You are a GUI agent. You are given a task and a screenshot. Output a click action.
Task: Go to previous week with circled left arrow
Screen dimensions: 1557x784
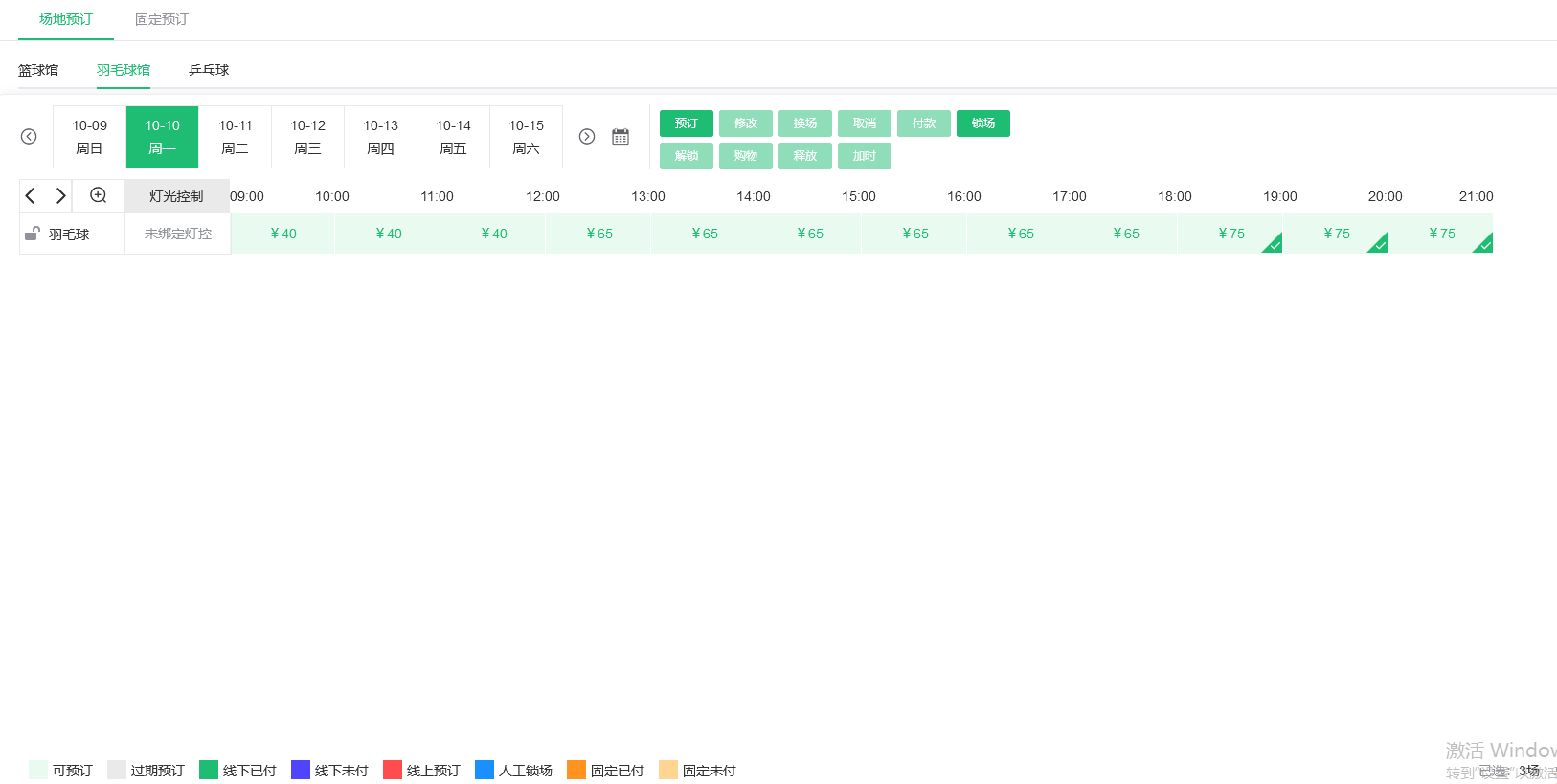pyautogui.click(x=29, y=137)
